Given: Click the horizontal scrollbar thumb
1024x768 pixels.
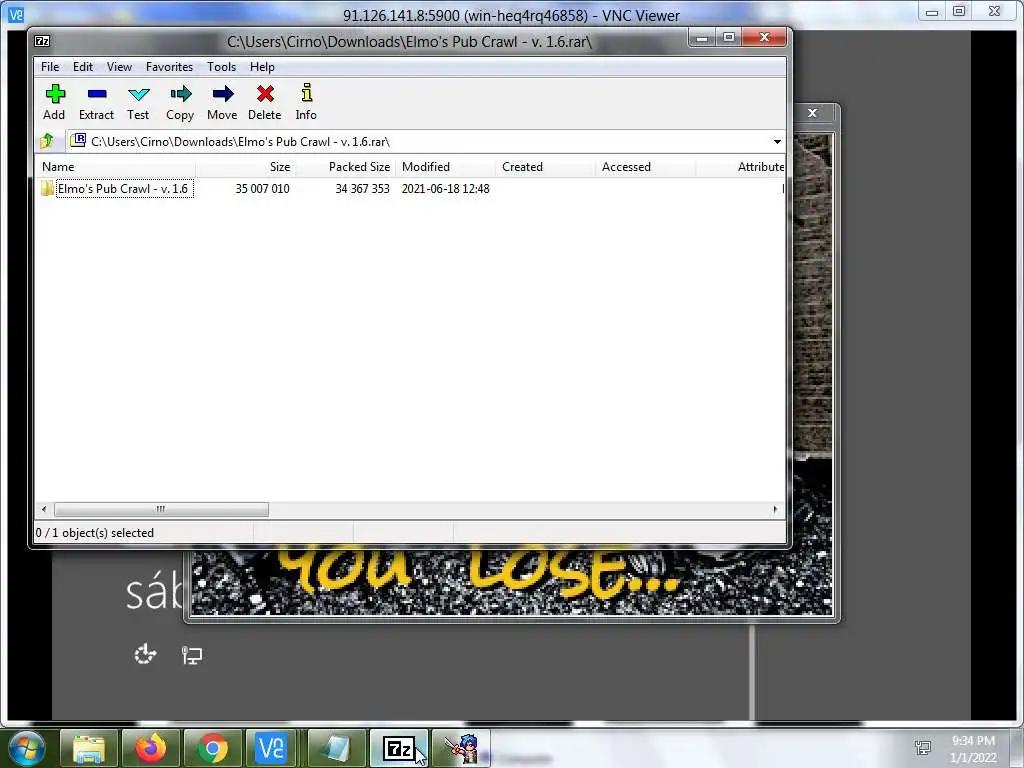Looking at the screenshot, I should 161,509.
